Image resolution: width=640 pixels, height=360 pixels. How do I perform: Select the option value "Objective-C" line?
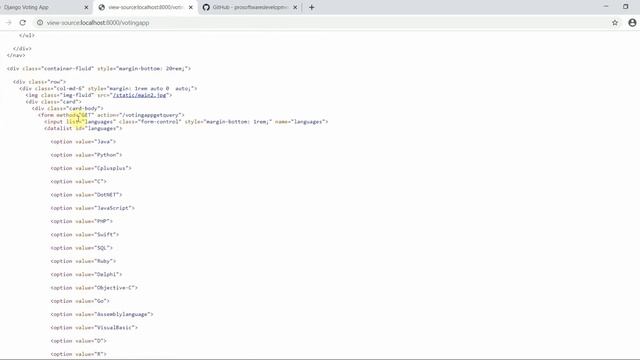tap(94, 288)
